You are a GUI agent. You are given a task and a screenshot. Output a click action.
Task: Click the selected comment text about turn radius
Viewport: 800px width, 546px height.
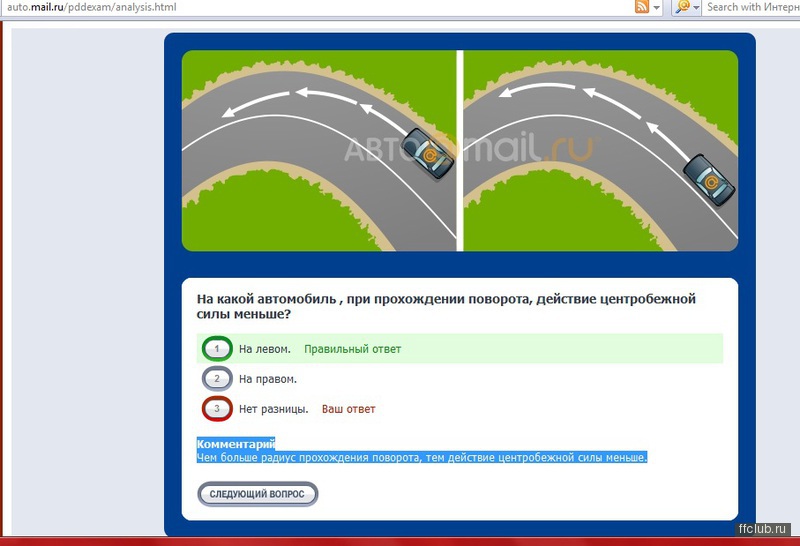[422, 457]
